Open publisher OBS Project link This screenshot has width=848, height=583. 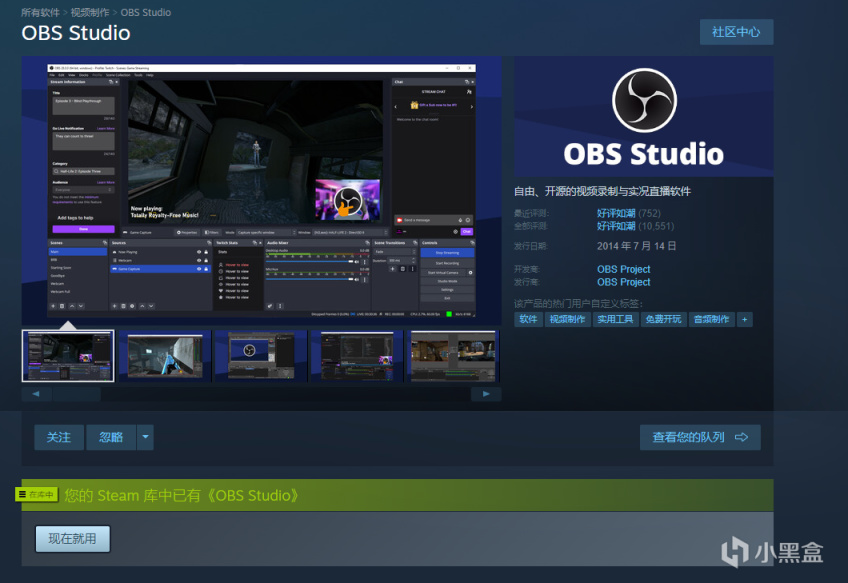(624, 282)
